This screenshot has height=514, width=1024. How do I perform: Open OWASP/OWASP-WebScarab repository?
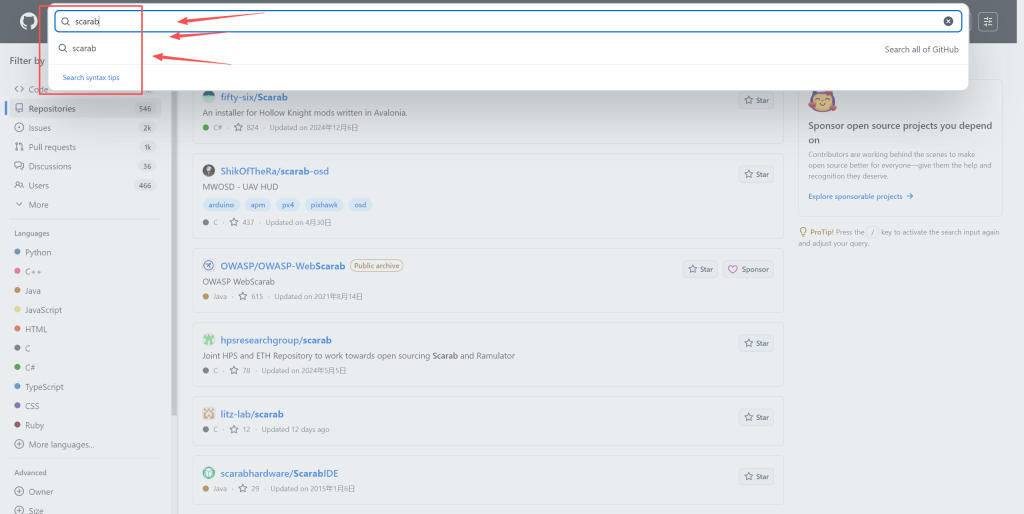tap(283, 266)
